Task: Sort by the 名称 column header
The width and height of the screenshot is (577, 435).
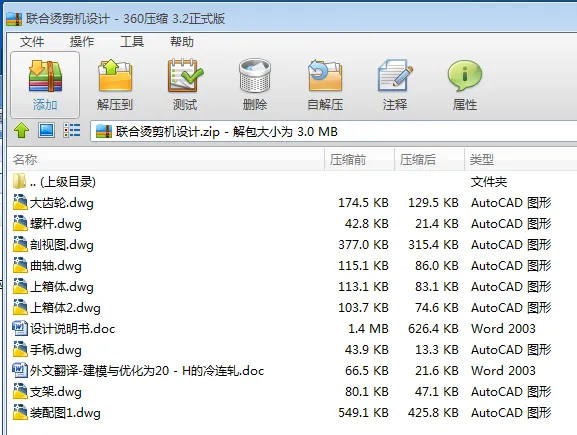Action: click(166, 160)
